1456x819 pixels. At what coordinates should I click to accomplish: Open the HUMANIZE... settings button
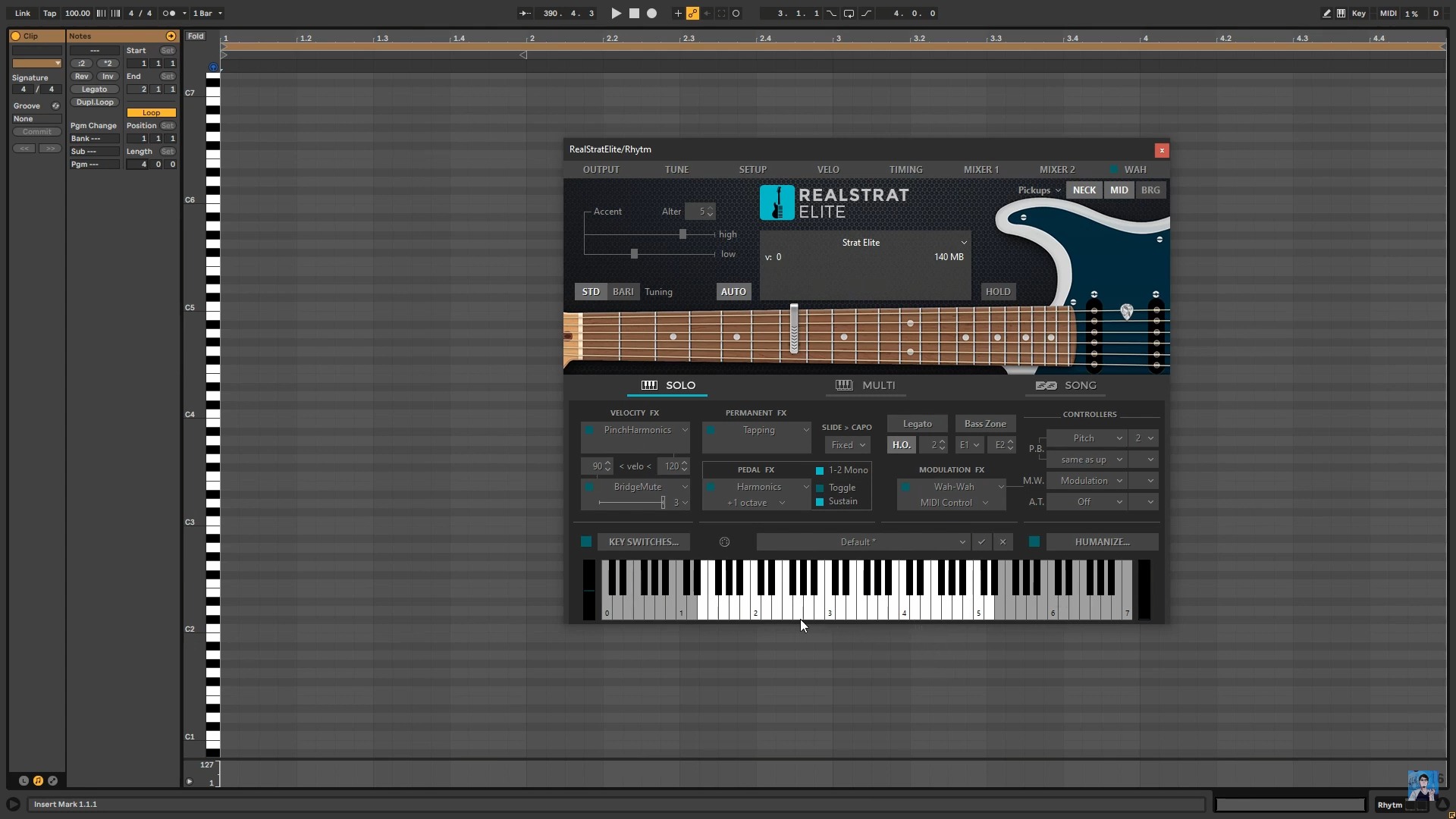tap(1102, 541)
